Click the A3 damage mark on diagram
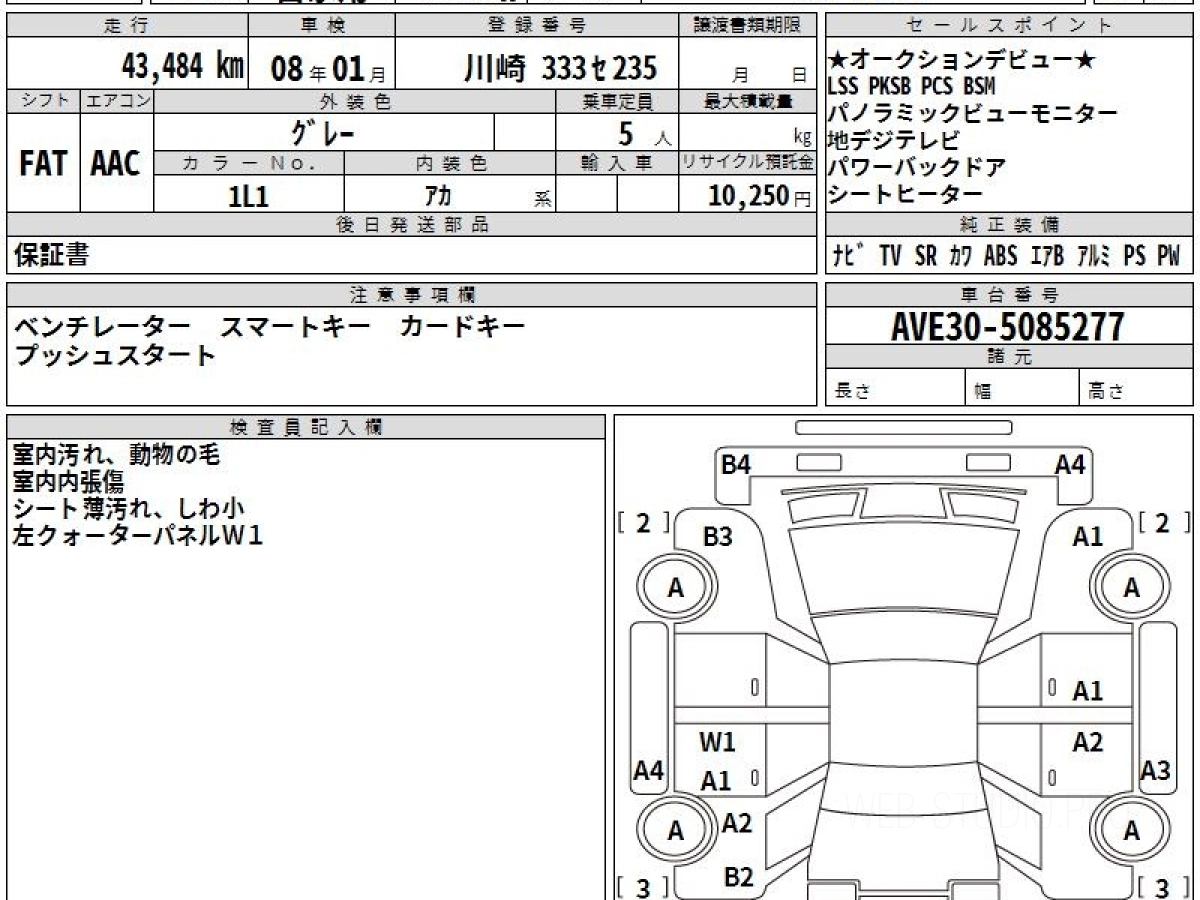1200x900 pixels. (x=1155, y=770)
